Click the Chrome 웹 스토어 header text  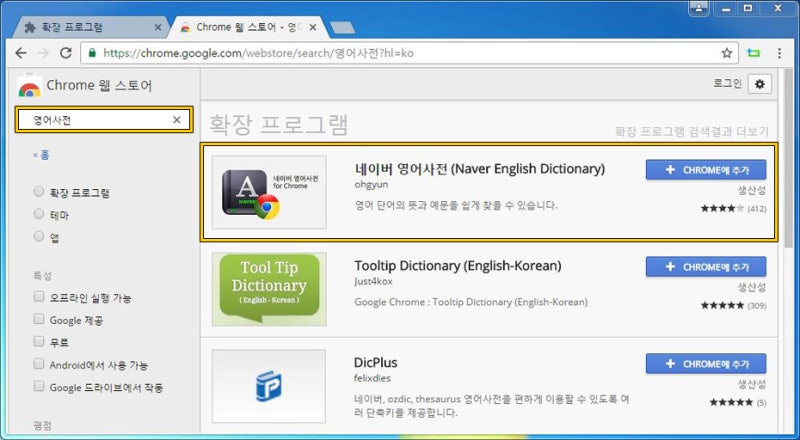coord(99,85)
